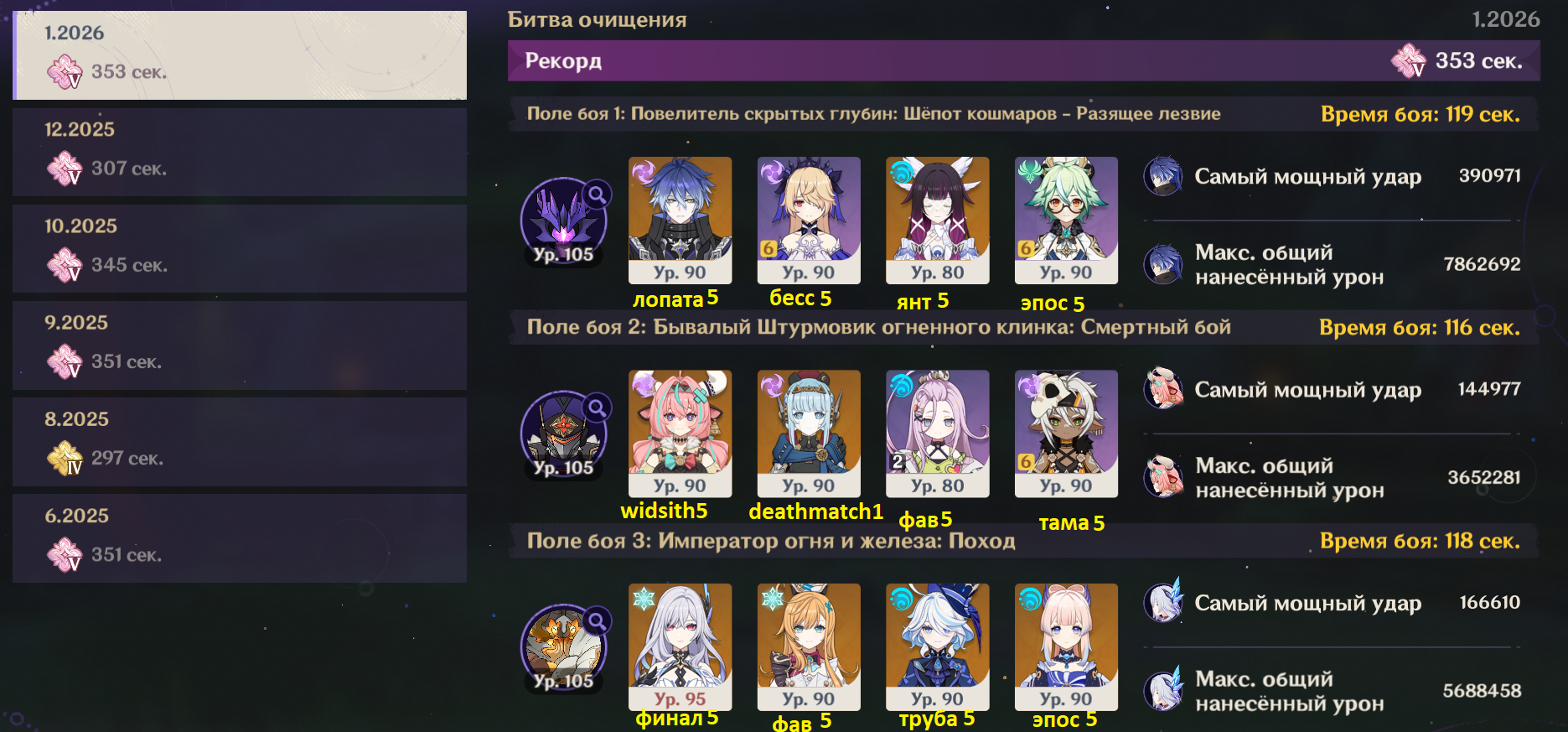The image size is (1568, 732).
Task: Open pink-haired character above widsith5 label
Action: tap(680, 433)
